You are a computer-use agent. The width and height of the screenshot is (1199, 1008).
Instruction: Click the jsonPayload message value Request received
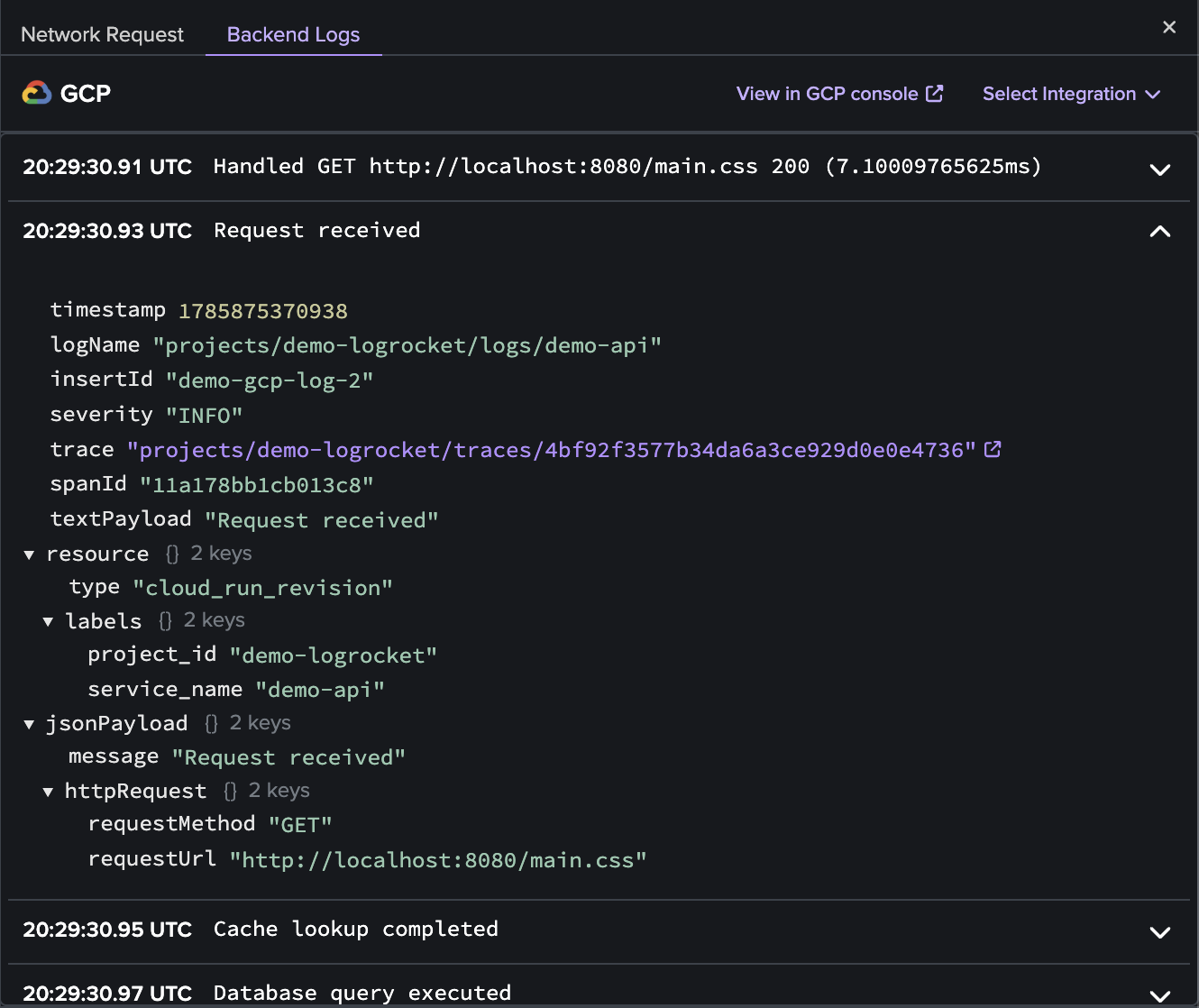coord(288,757)
